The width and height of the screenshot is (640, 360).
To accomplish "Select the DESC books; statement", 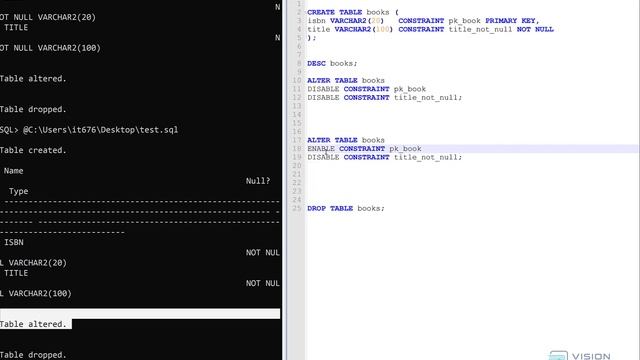I will click(332, 64).
